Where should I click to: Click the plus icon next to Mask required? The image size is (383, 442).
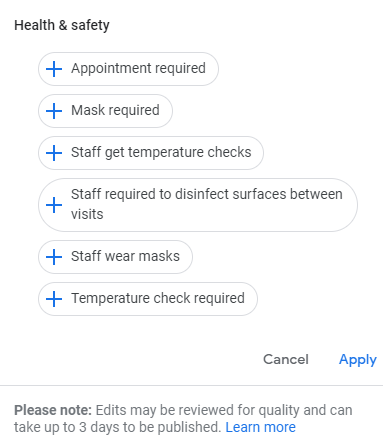pos(54,111)
